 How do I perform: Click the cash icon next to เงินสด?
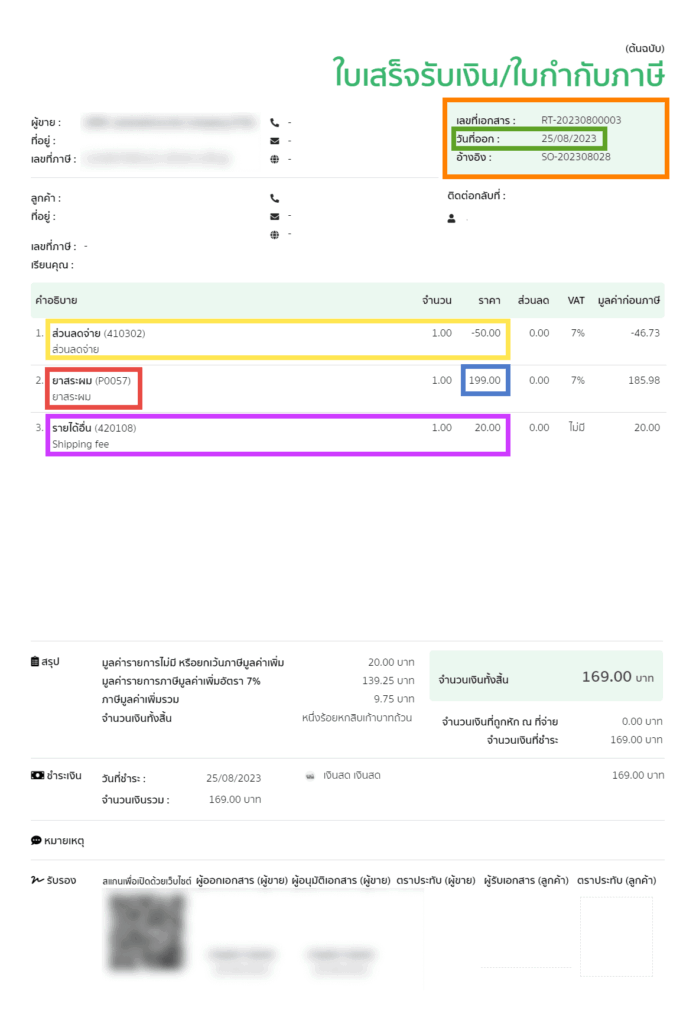(x=311, y=775)
